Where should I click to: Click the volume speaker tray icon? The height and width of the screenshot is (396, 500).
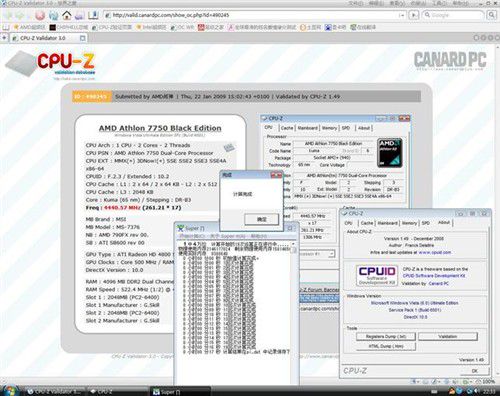[x=475, y=391]
